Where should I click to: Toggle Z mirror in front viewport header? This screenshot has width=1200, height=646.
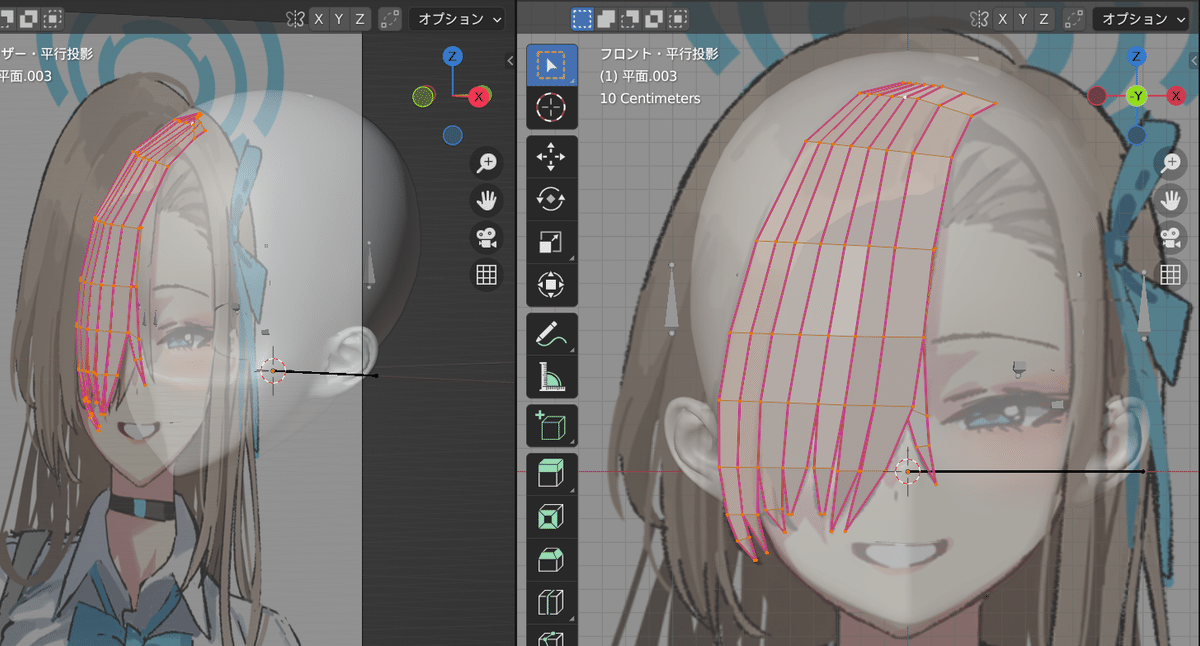point(1044,19)
